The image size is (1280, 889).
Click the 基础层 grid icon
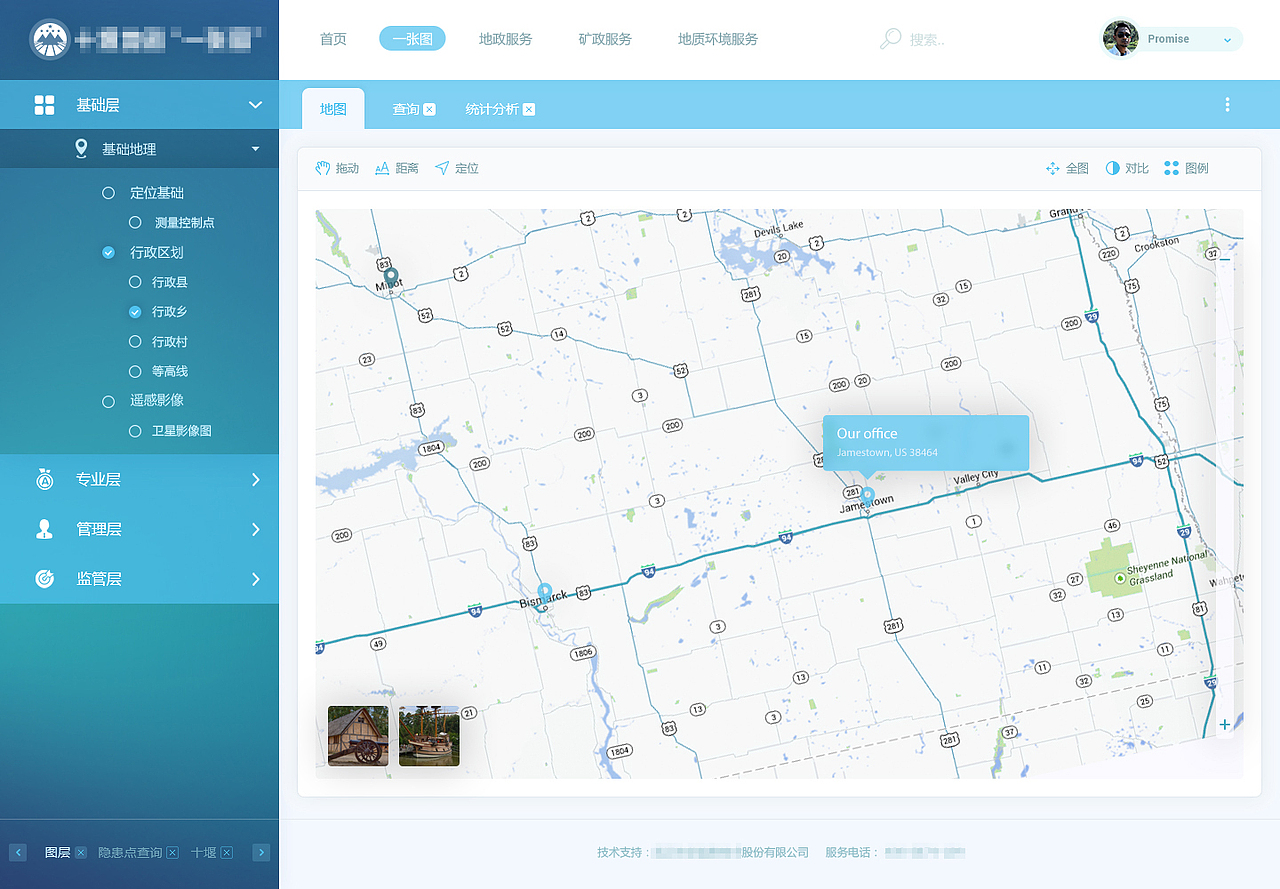click(44, 105)
